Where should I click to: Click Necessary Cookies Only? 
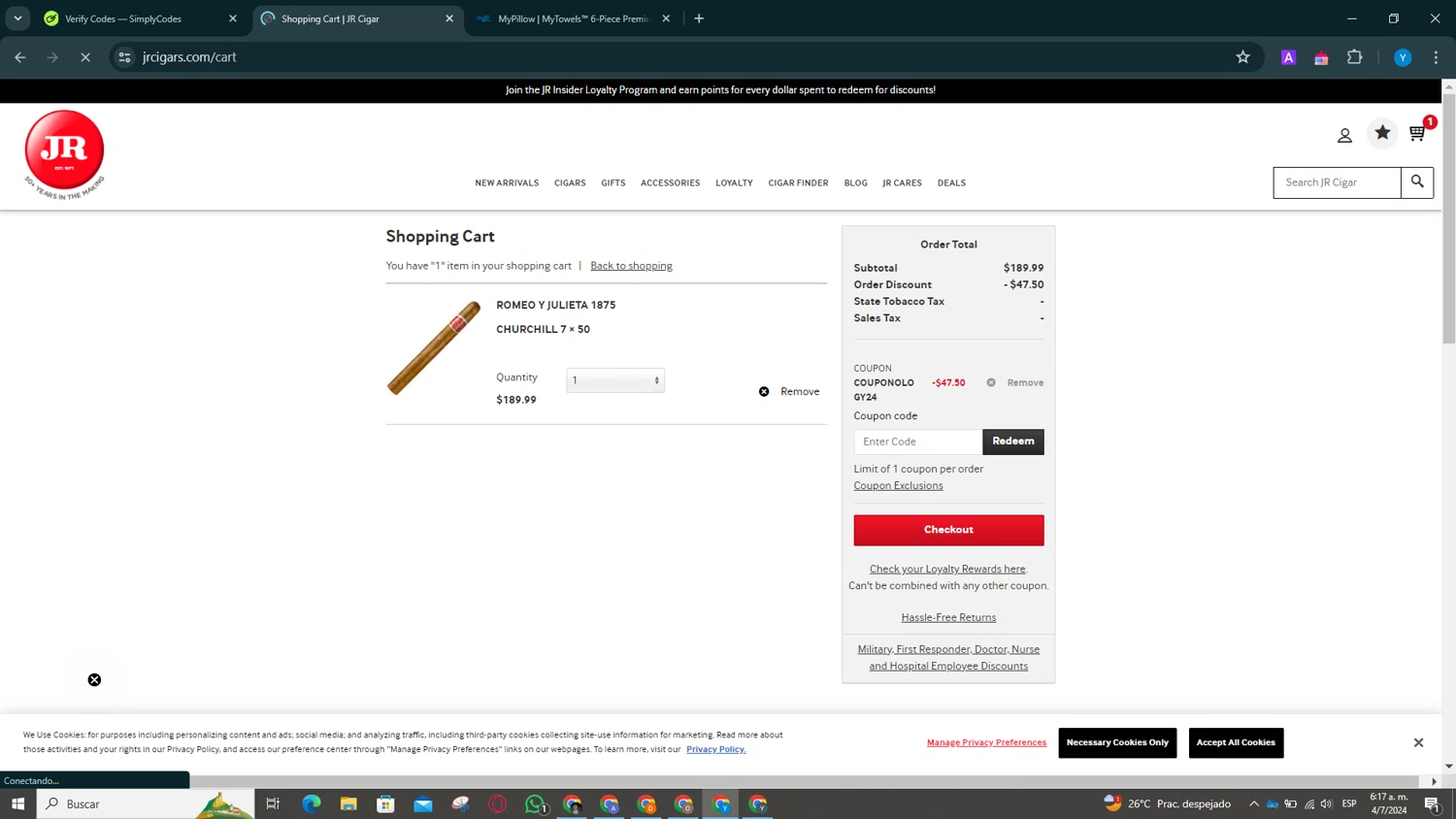(1117, 742)
